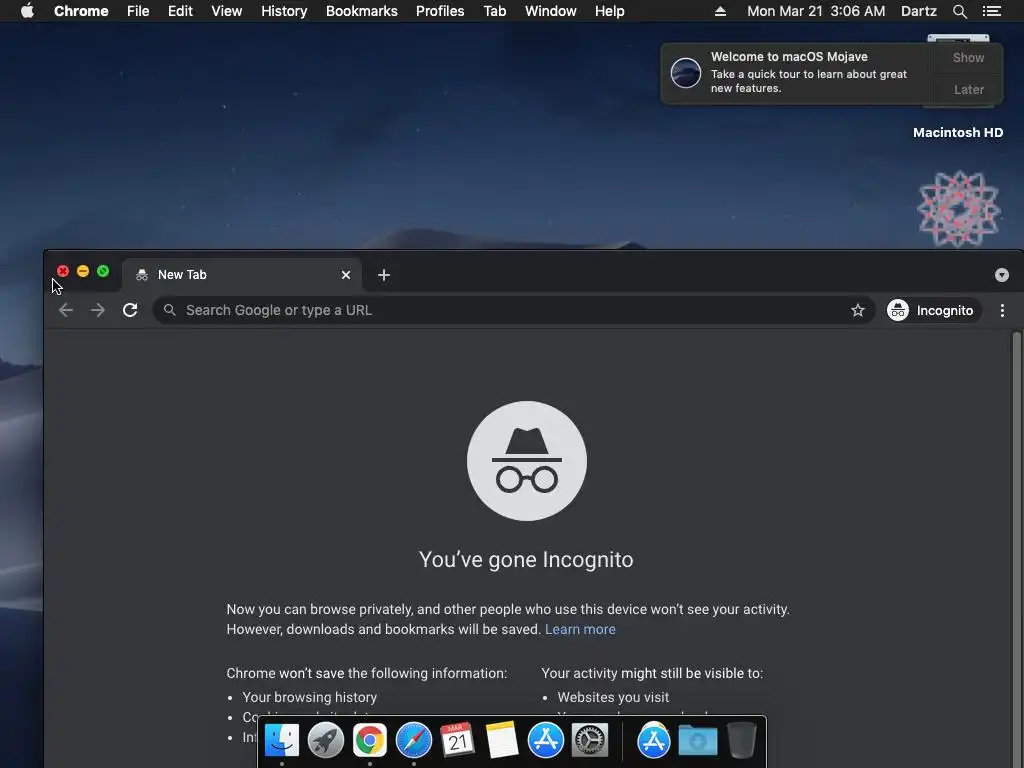Bookmark this tab with the star icon

point(857,310)
